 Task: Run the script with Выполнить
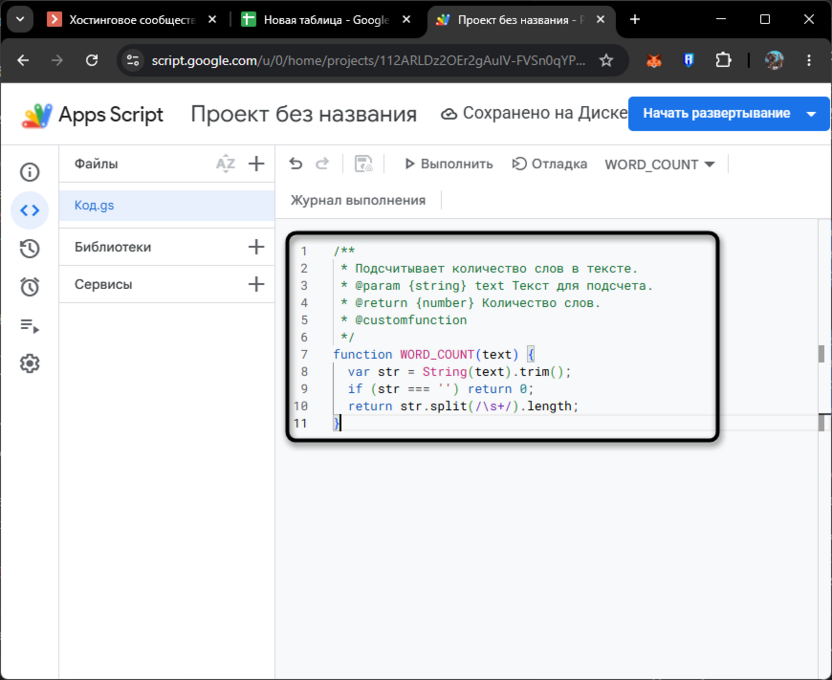449,164
